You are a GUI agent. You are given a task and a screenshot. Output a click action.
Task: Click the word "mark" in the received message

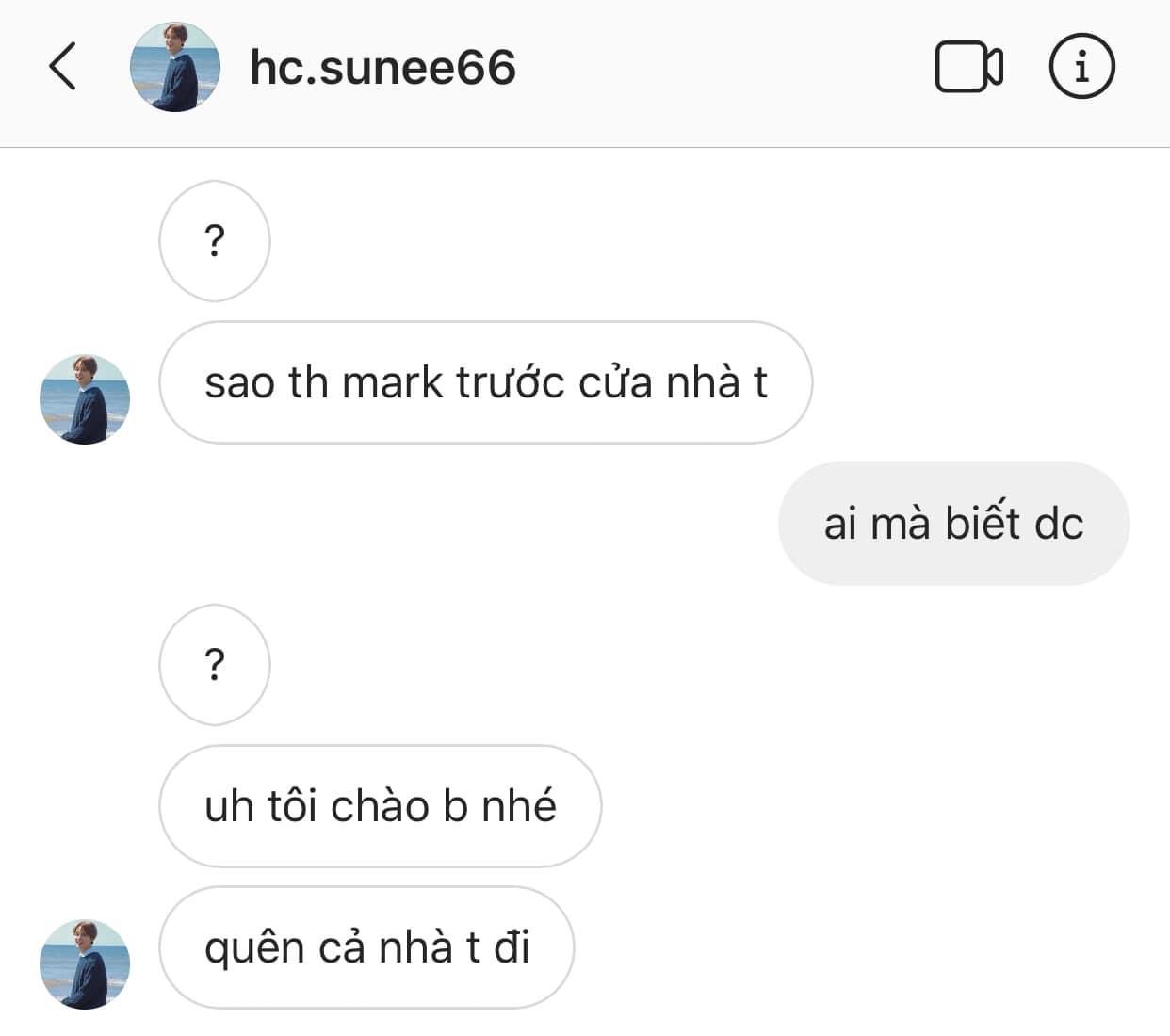click(x=392, y=382)
